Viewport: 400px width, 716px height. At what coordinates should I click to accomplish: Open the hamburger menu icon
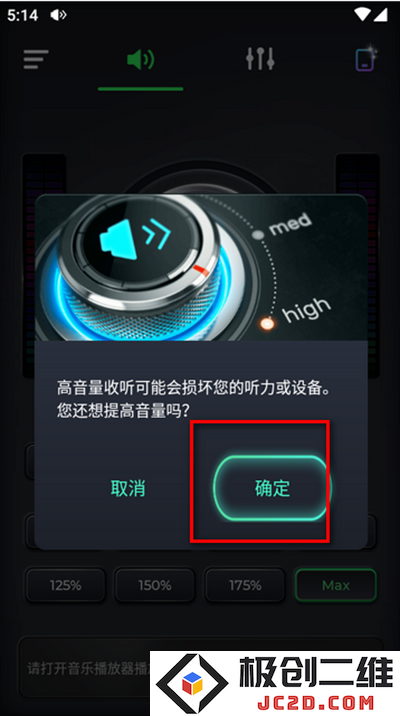(36, 59)
